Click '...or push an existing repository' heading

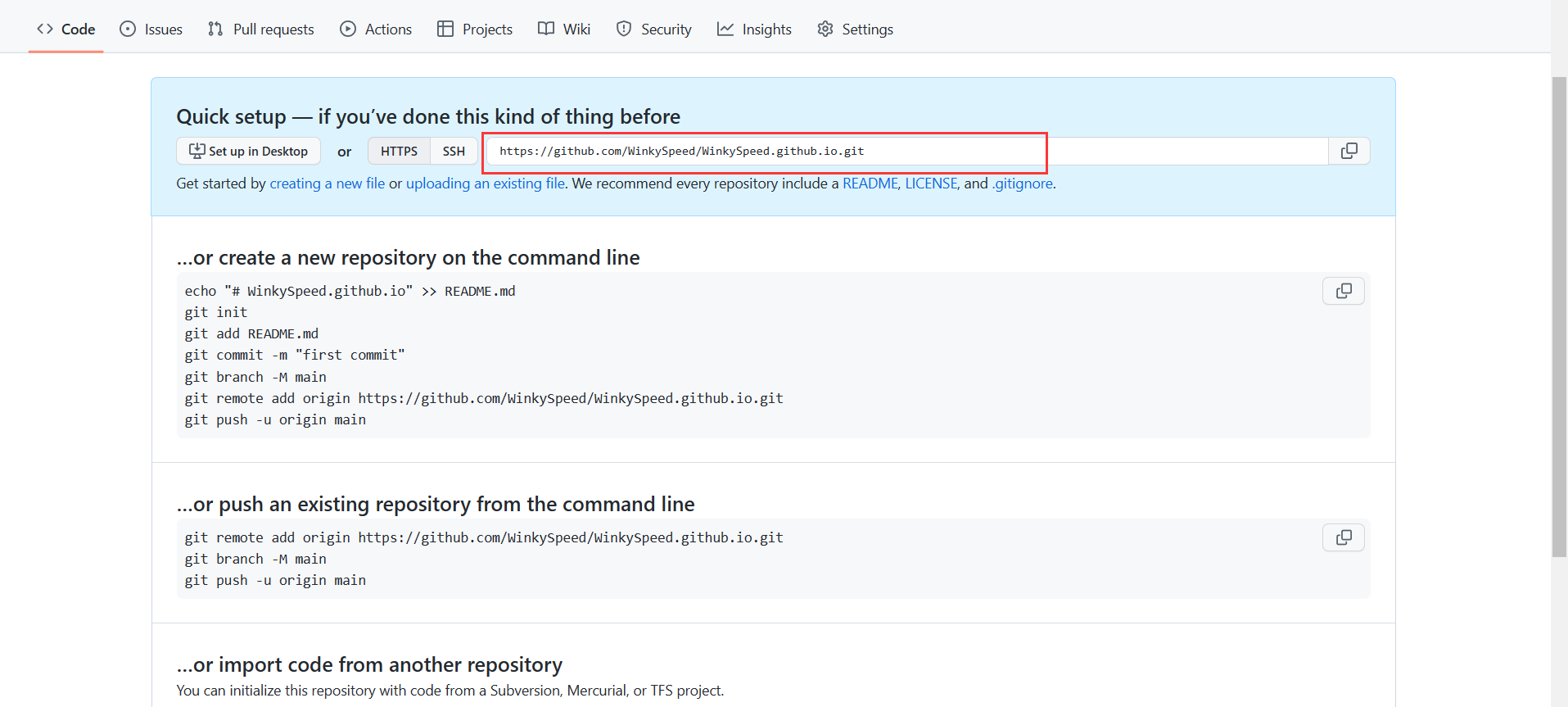pos(436,504)
